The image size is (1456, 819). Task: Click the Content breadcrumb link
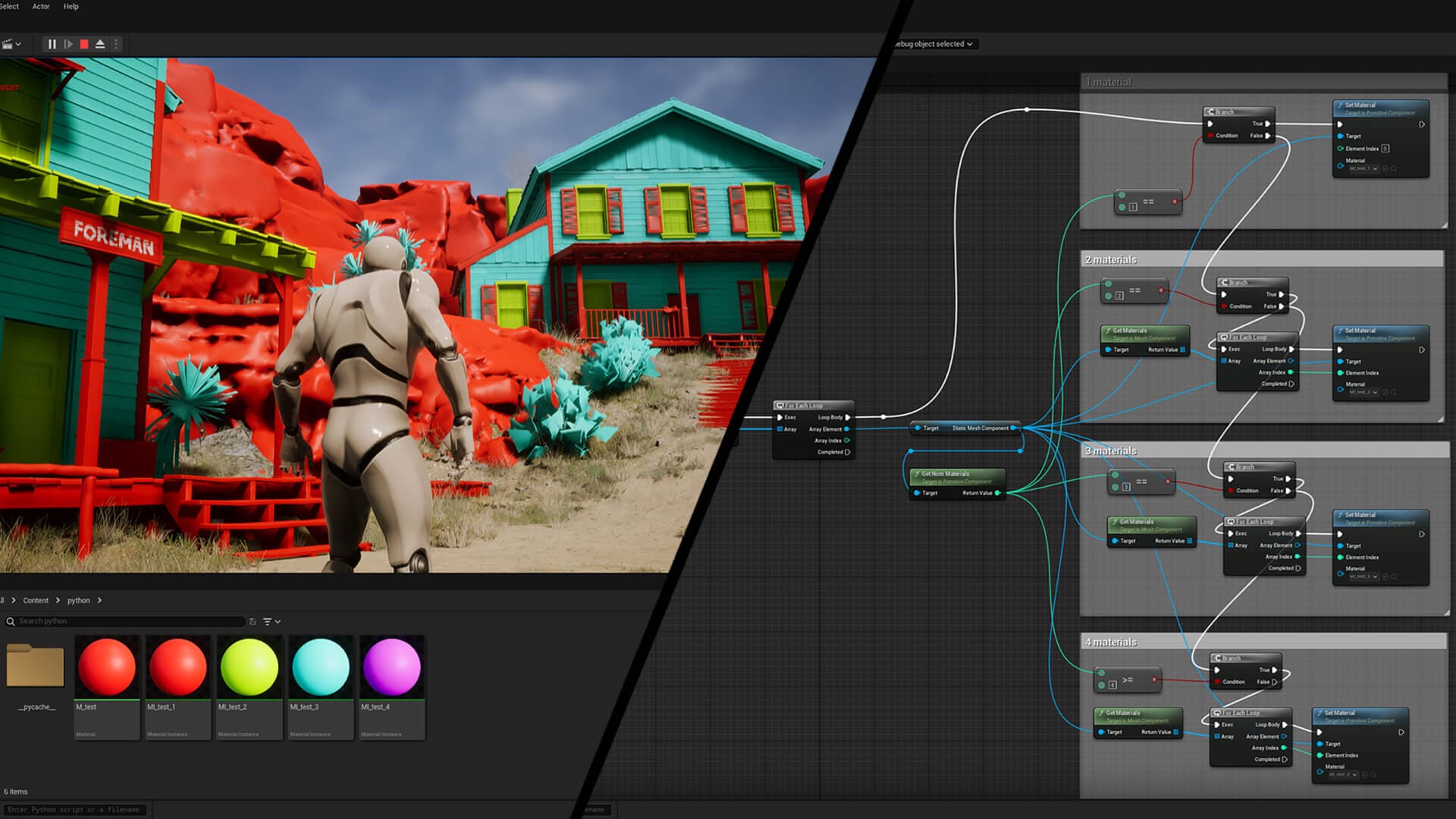[36, 600]
